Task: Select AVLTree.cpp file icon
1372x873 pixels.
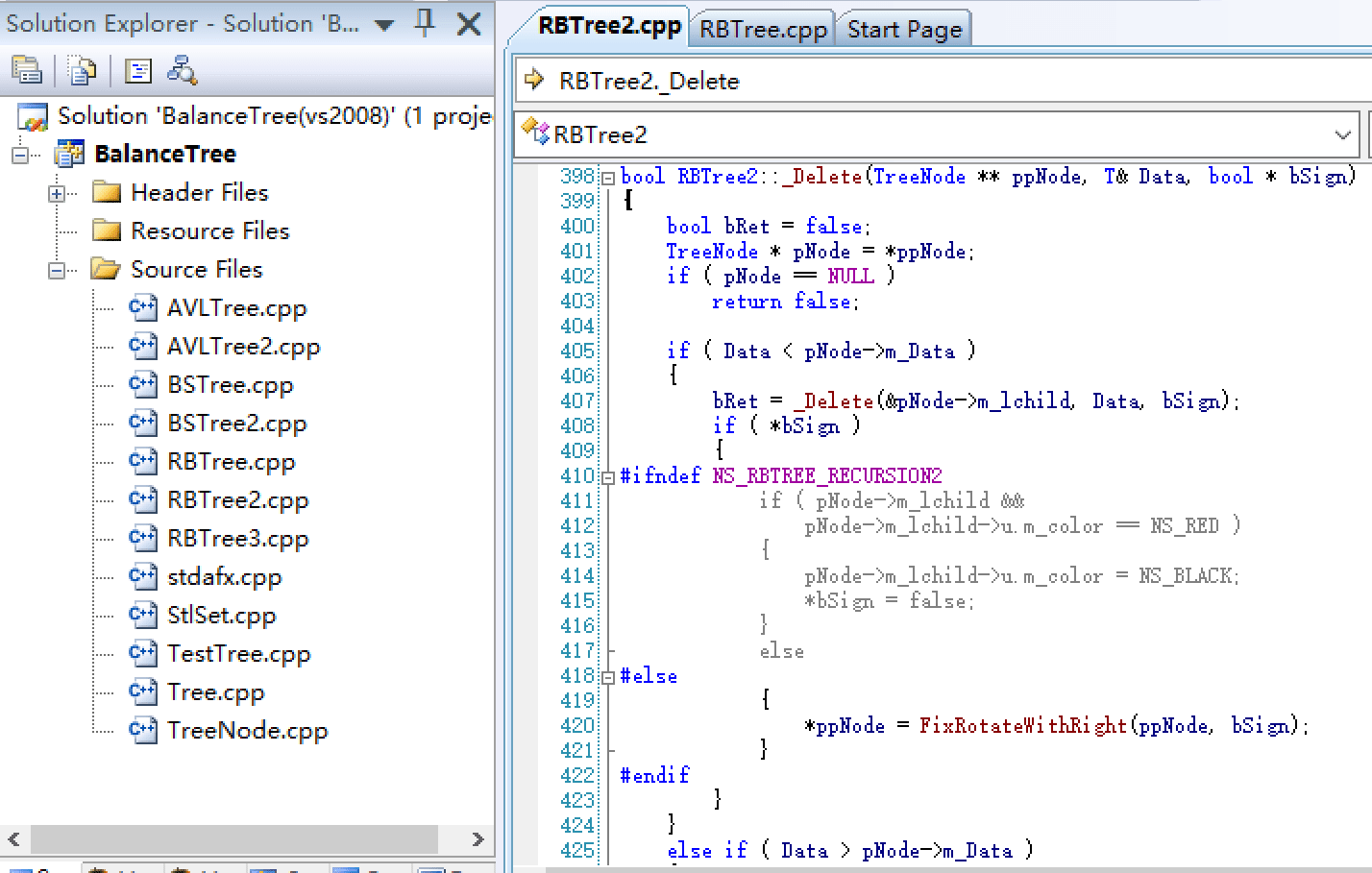Action: [x=143, y=307]
